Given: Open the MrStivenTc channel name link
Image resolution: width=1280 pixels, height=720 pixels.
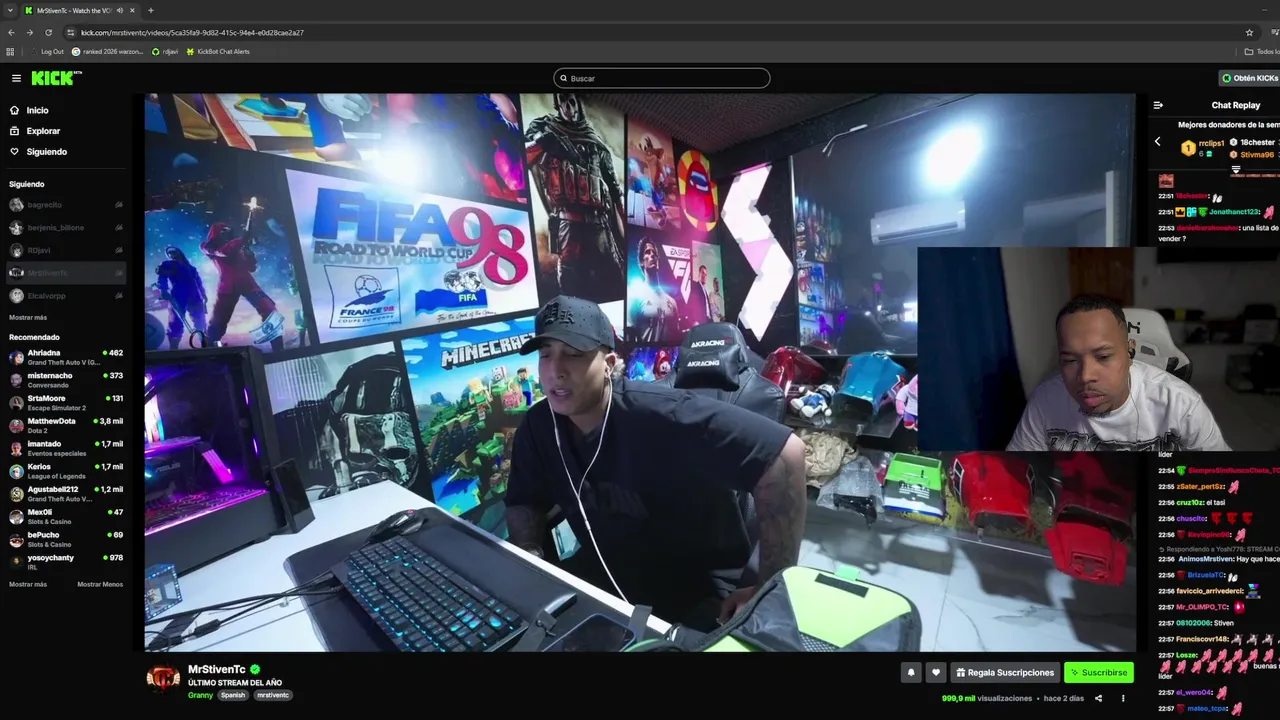Looking at the screenshot, I should 217,669.
